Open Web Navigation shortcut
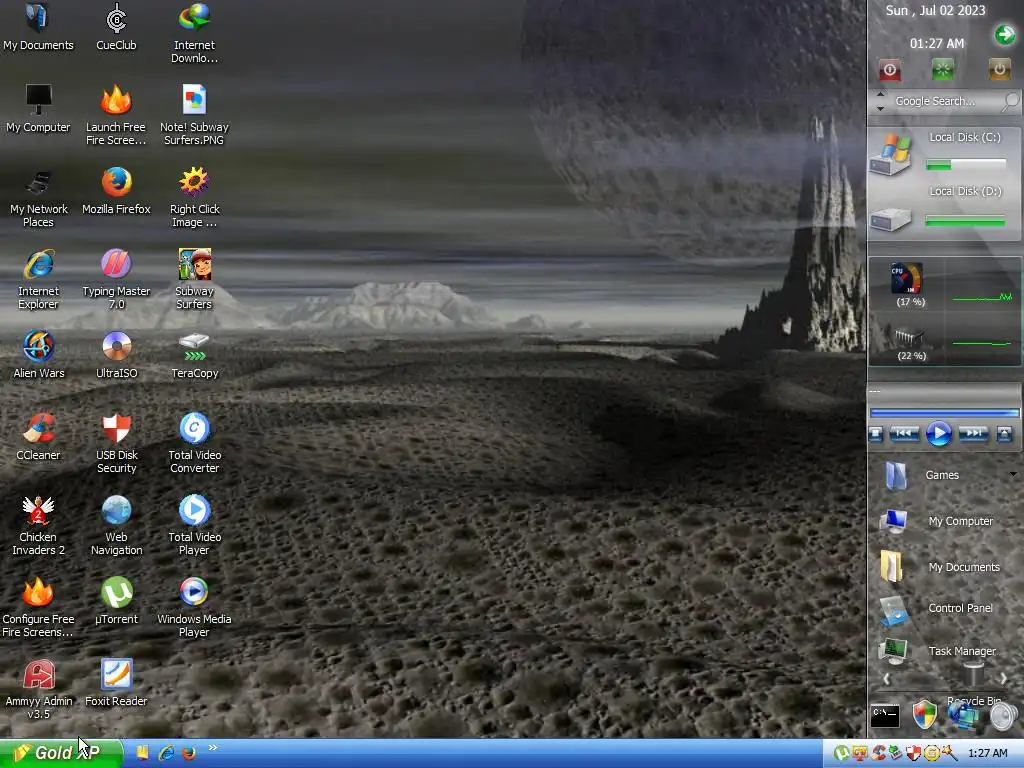 (x=116, y=526)
